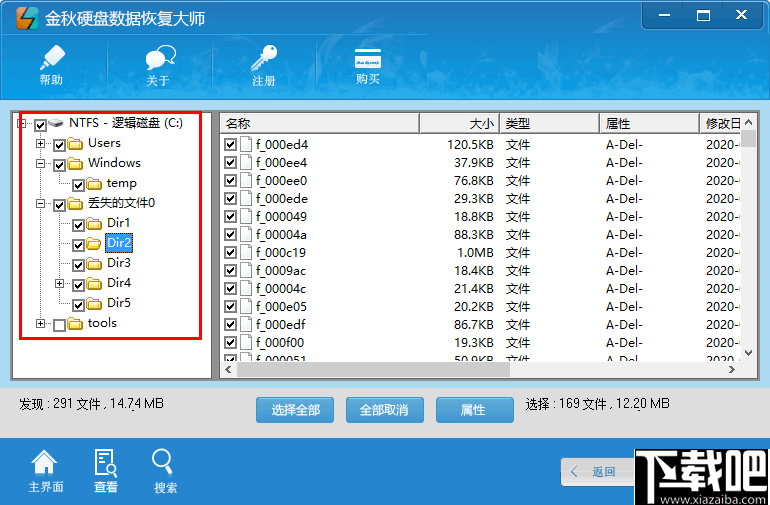The width and height of the screenshot is (770, 505).
Task: Sort by 属性 column header
Action: [650, 123]
